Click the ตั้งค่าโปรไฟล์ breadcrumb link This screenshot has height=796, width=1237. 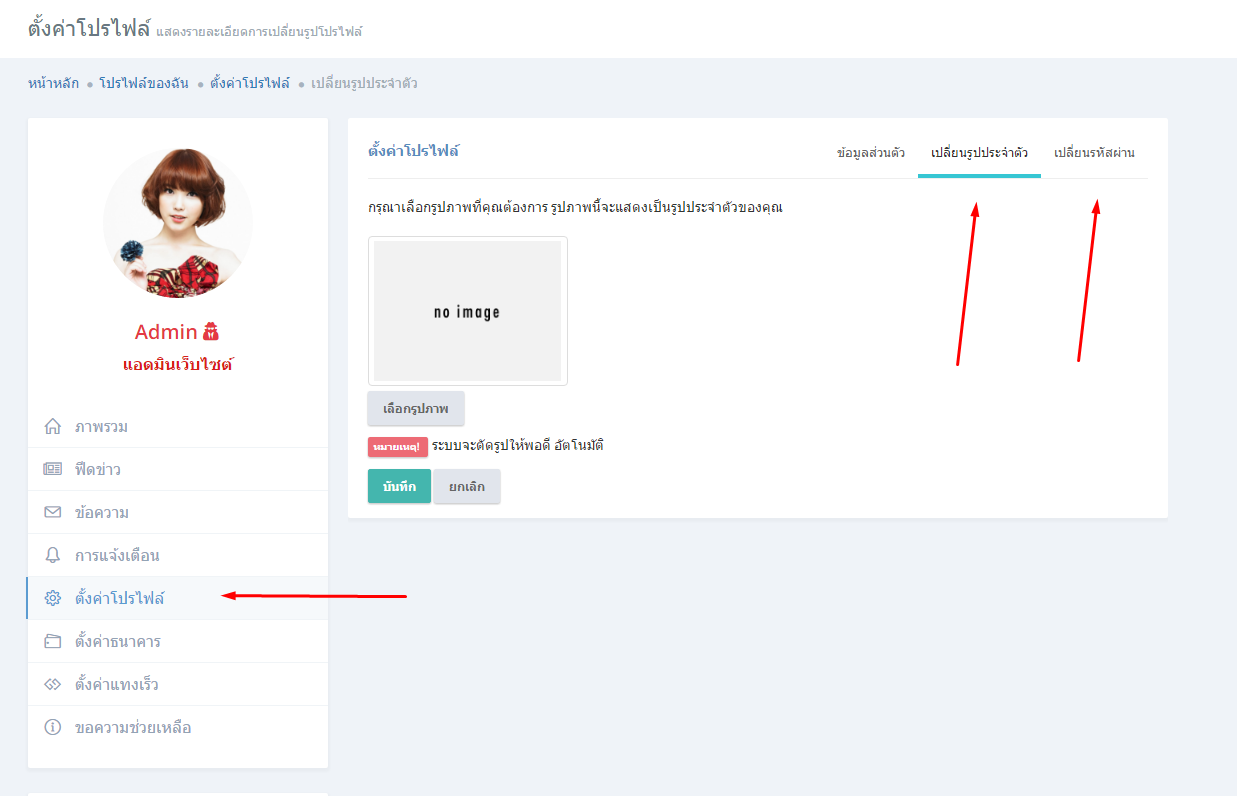pyautogui.click(x=250, y=83)
